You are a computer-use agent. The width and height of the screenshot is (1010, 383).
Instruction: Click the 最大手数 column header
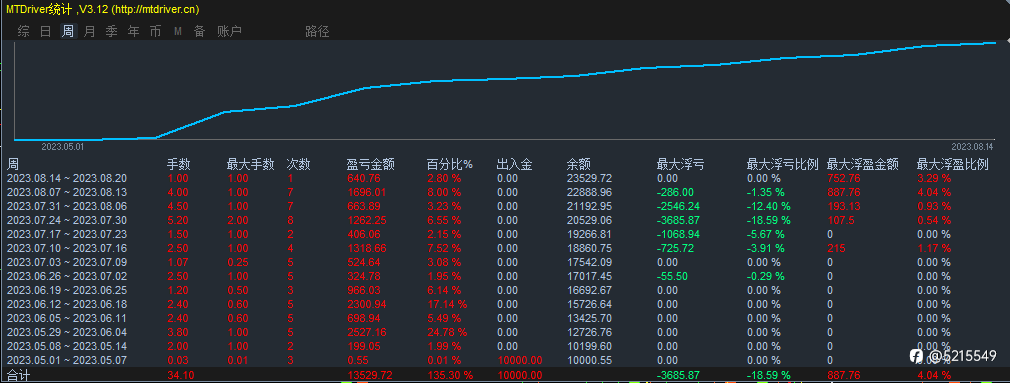tap(251, 164)
